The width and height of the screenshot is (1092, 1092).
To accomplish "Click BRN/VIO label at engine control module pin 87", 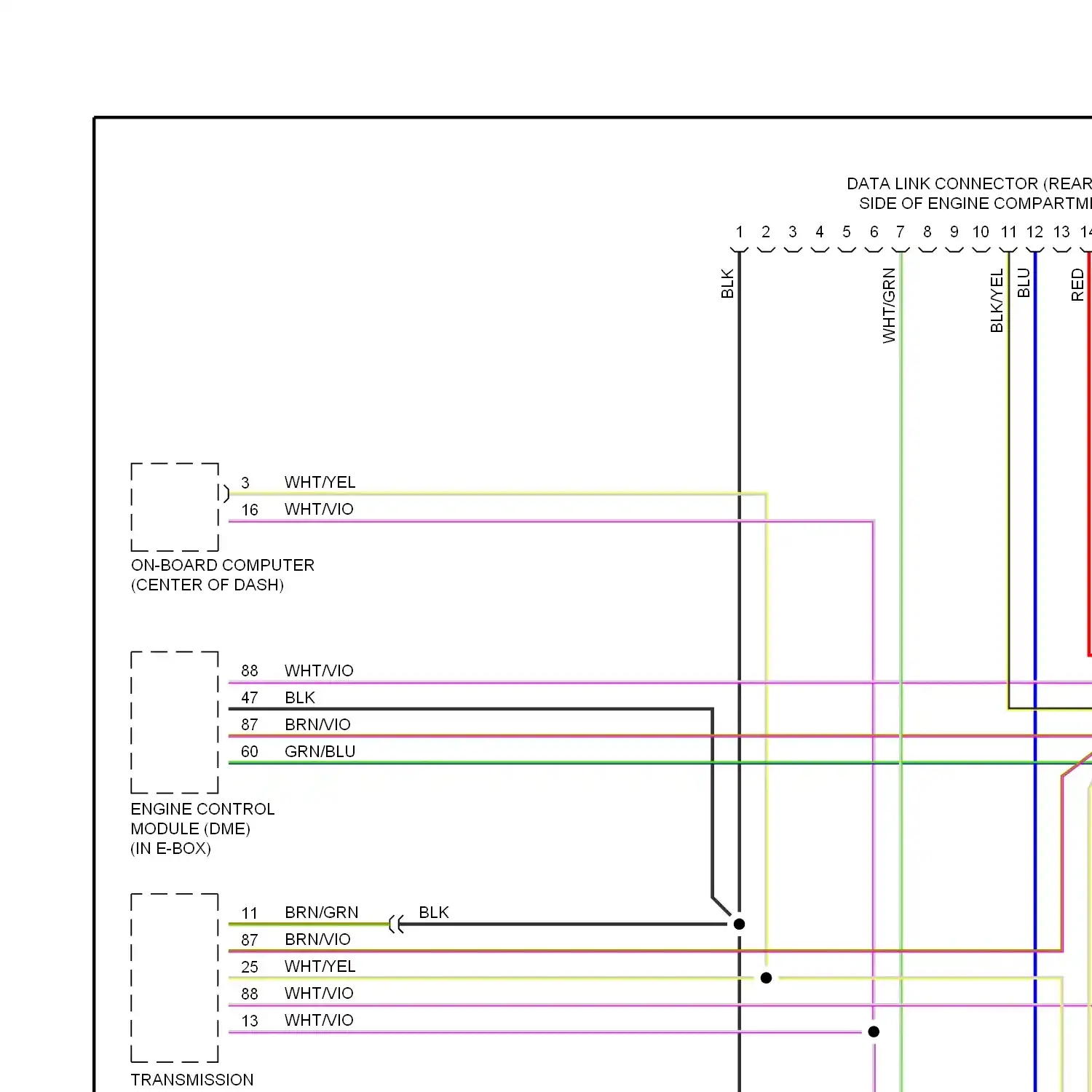I will click(x=317, y=724).
